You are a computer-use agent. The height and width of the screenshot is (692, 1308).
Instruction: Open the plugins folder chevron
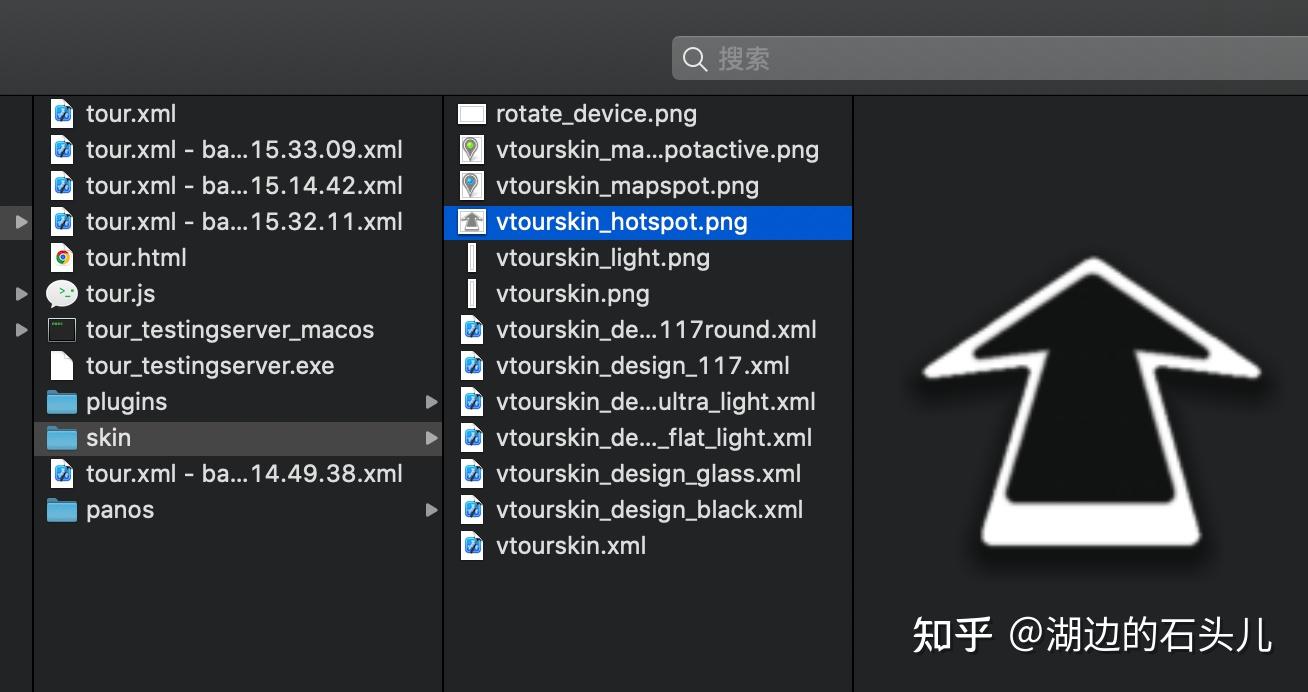coord(431,401)
